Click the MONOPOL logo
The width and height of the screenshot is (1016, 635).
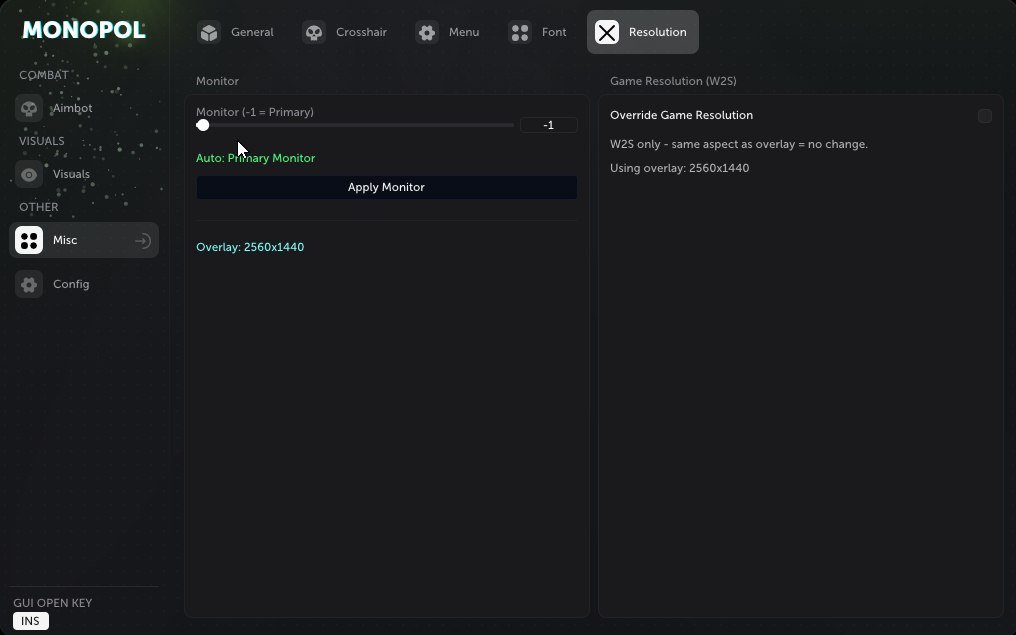84,30
